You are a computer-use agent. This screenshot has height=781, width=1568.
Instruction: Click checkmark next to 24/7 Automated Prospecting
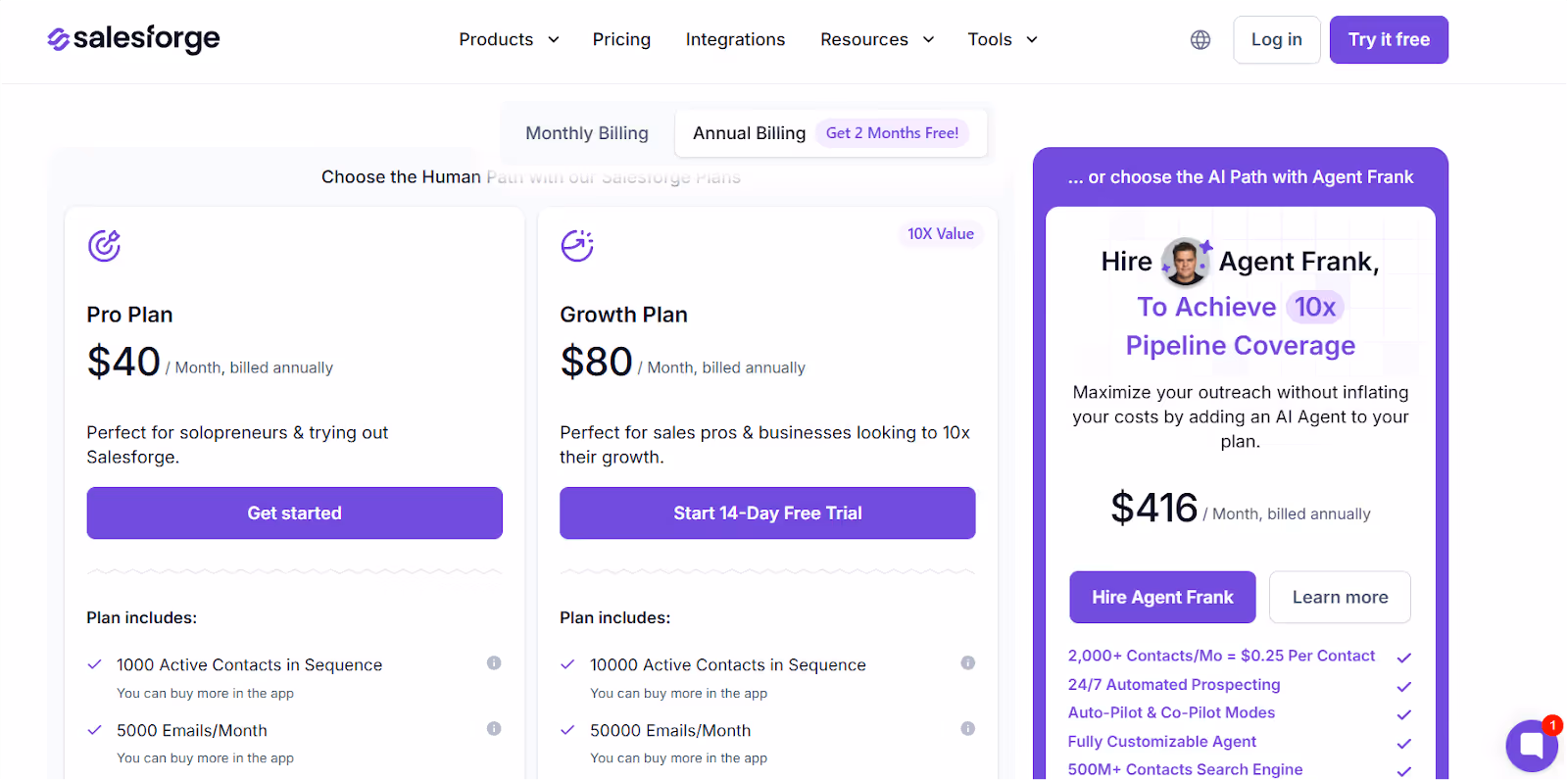(x=1404, y=687)
